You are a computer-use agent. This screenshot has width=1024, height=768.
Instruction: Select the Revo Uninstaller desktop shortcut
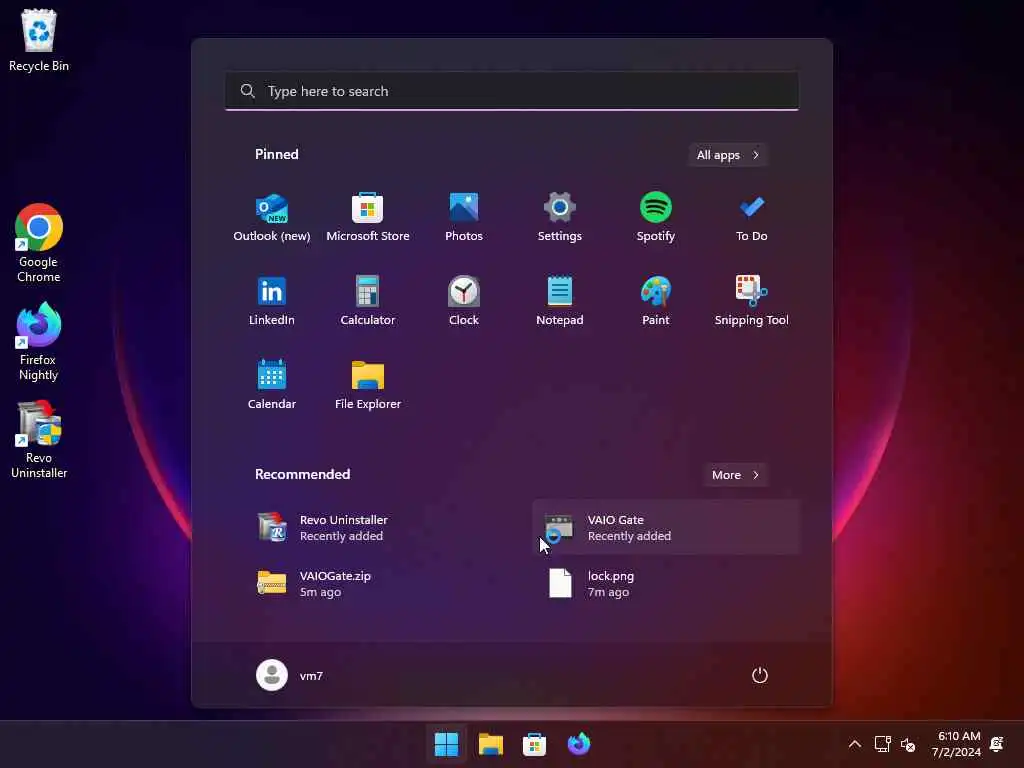coord(39,440)
